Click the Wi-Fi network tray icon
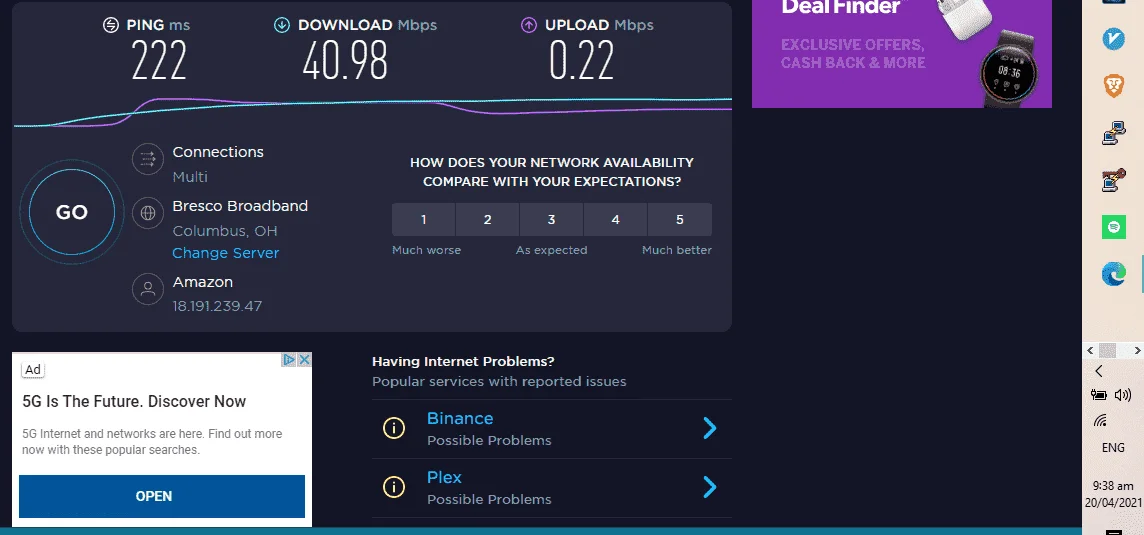This screenshot has height=535, width=1144. [x=1100, y=421]
